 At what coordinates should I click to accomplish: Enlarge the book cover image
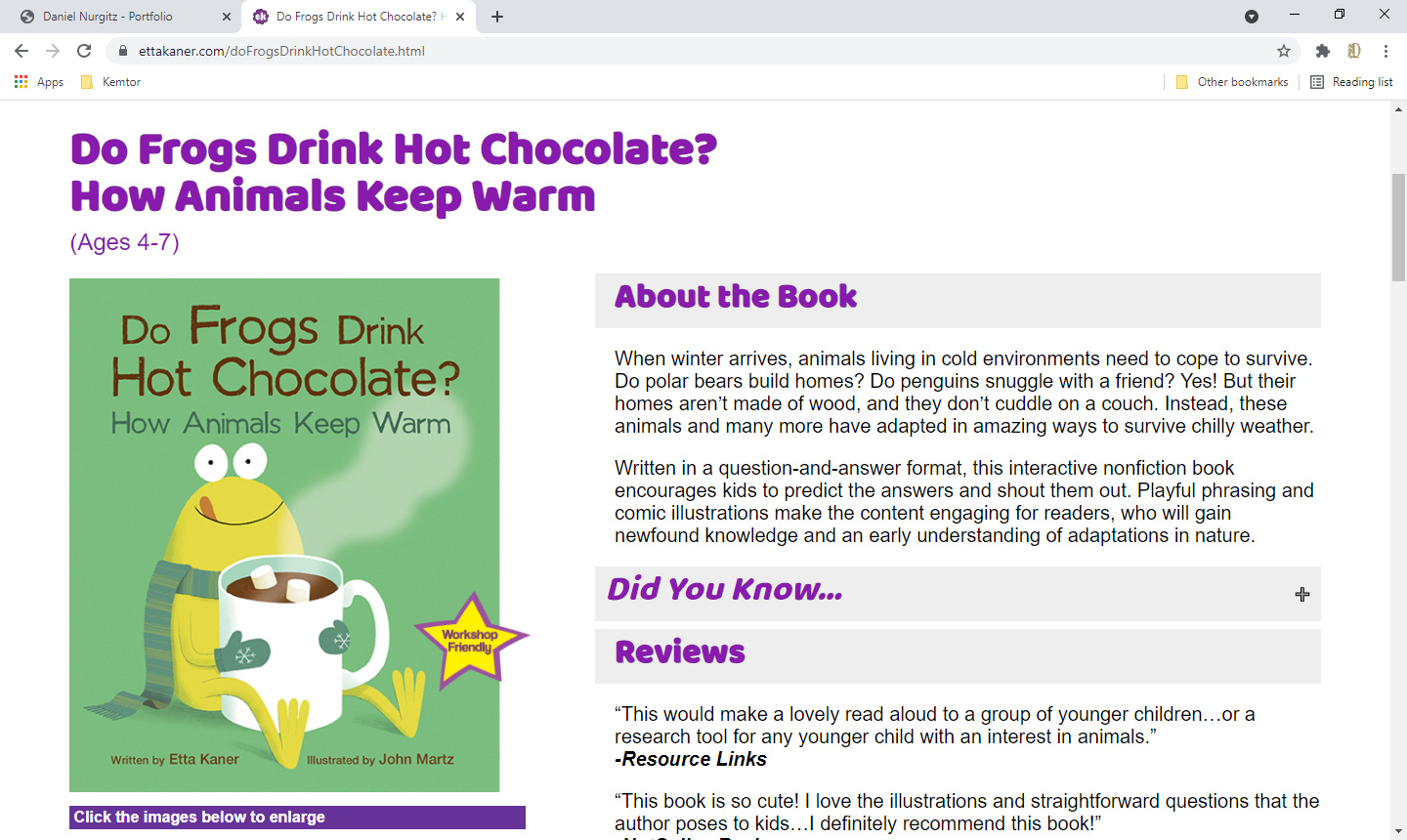click(284, 535)
